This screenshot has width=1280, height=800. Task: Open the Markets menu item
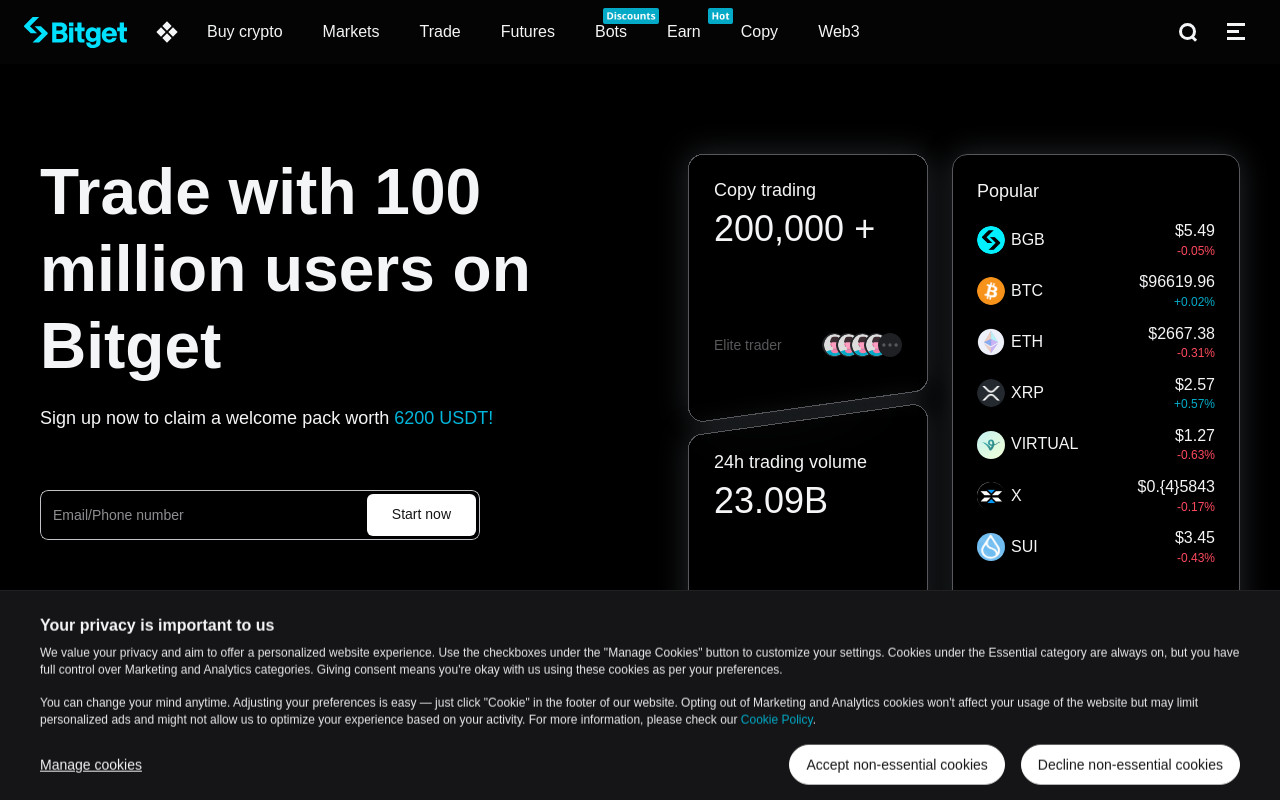(x=351, y=32)
